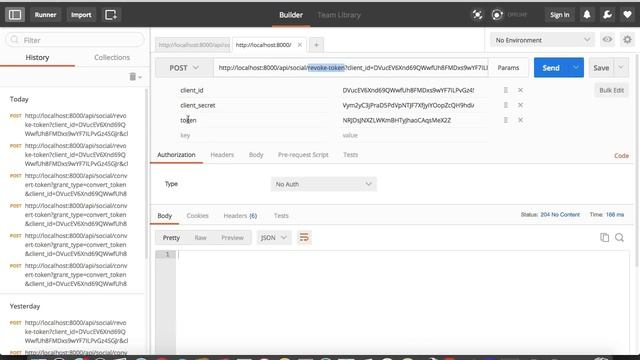640x360 pixels.
Task: Add a new request tab
Action: click(316, 45)
